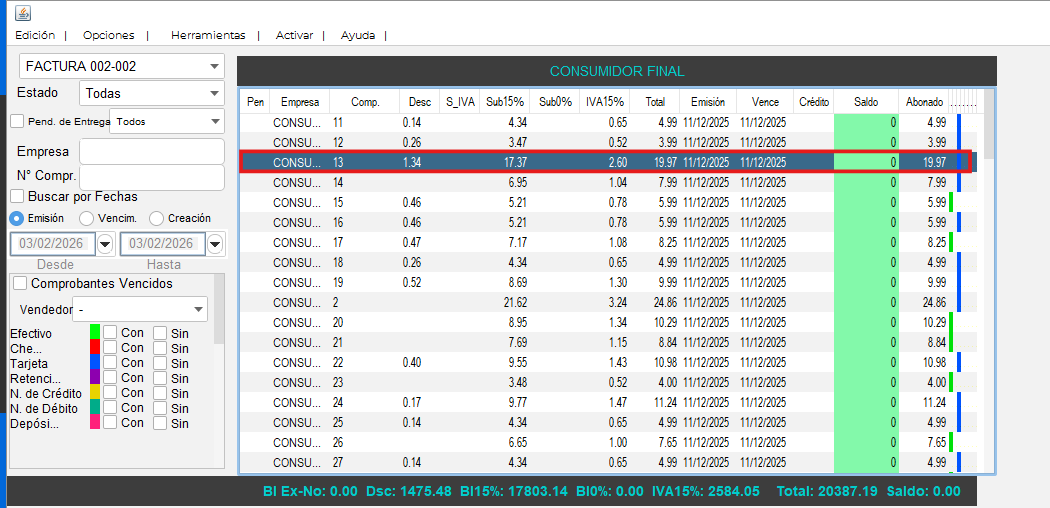The image size is (1050, 508).
Task: Click the purple Retención color indicator
Action: (x=95, y=378)
